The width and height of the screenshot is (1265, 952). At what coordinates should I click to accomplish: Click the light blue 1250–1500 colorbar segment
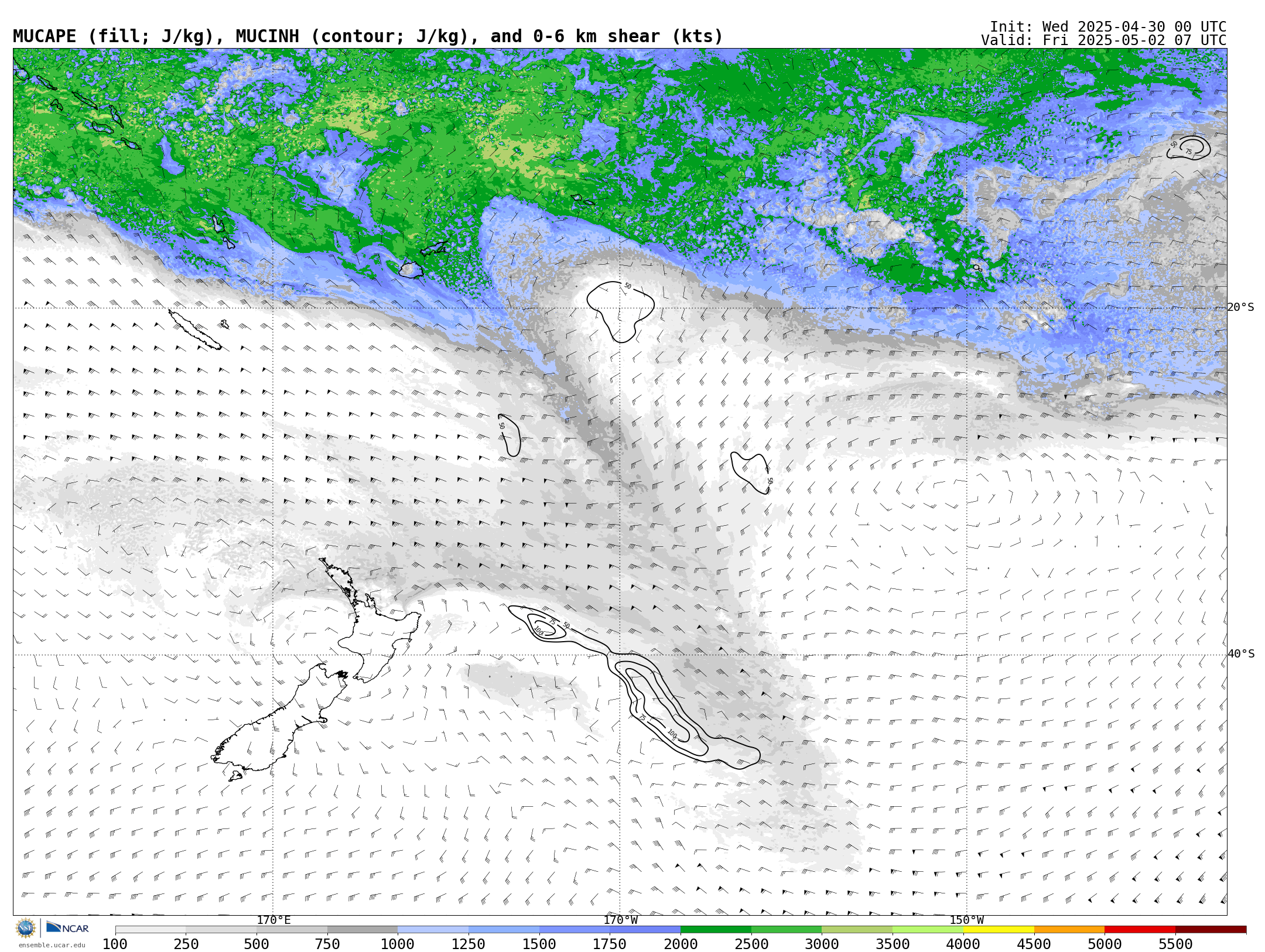504,930
